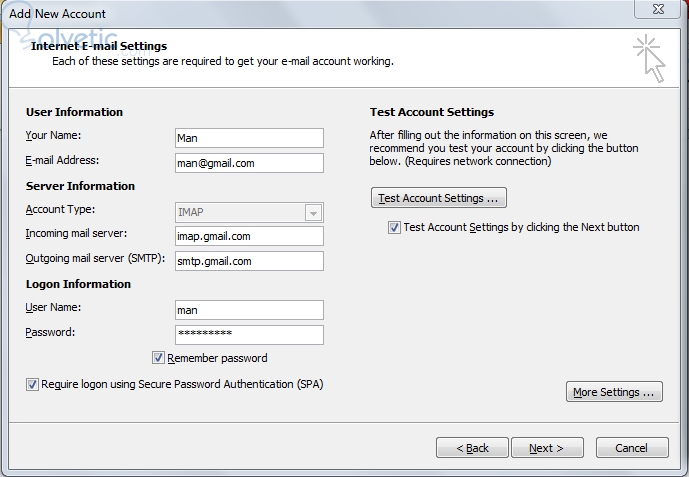Open the Account Type dropdown arrow
The width and height of the screenshot is (689, 477).
pos(313,213)
